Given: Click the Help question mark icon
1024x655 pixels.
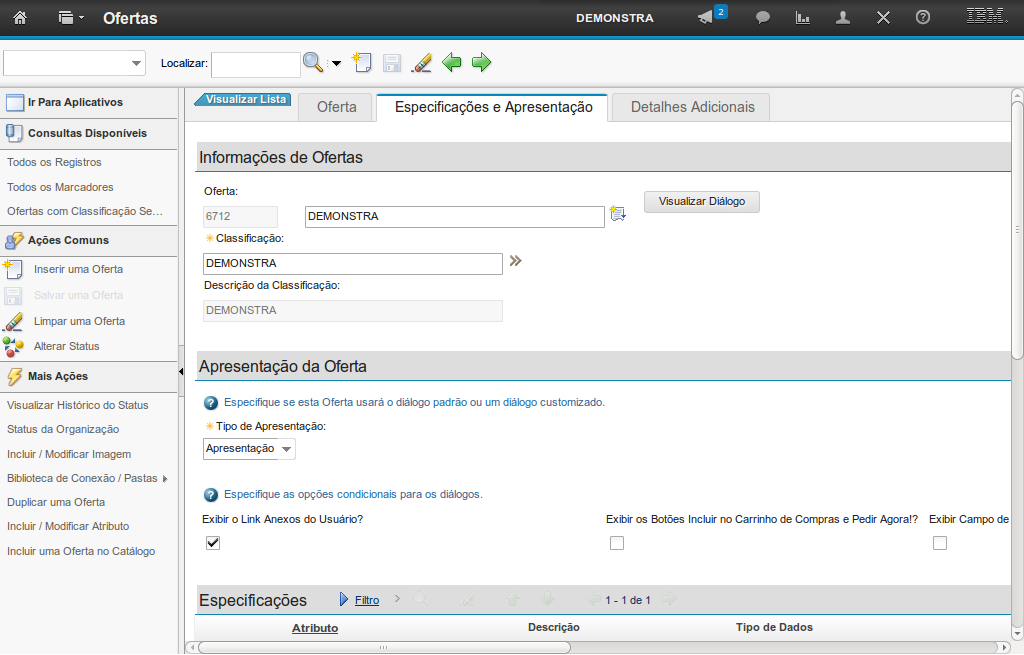Looking at the screenshot, I should tap(923, 18).
